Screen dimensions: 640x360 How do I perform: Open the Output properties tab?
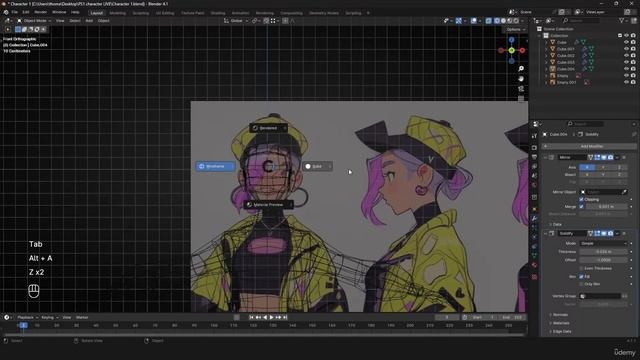(x=534, y=157)
